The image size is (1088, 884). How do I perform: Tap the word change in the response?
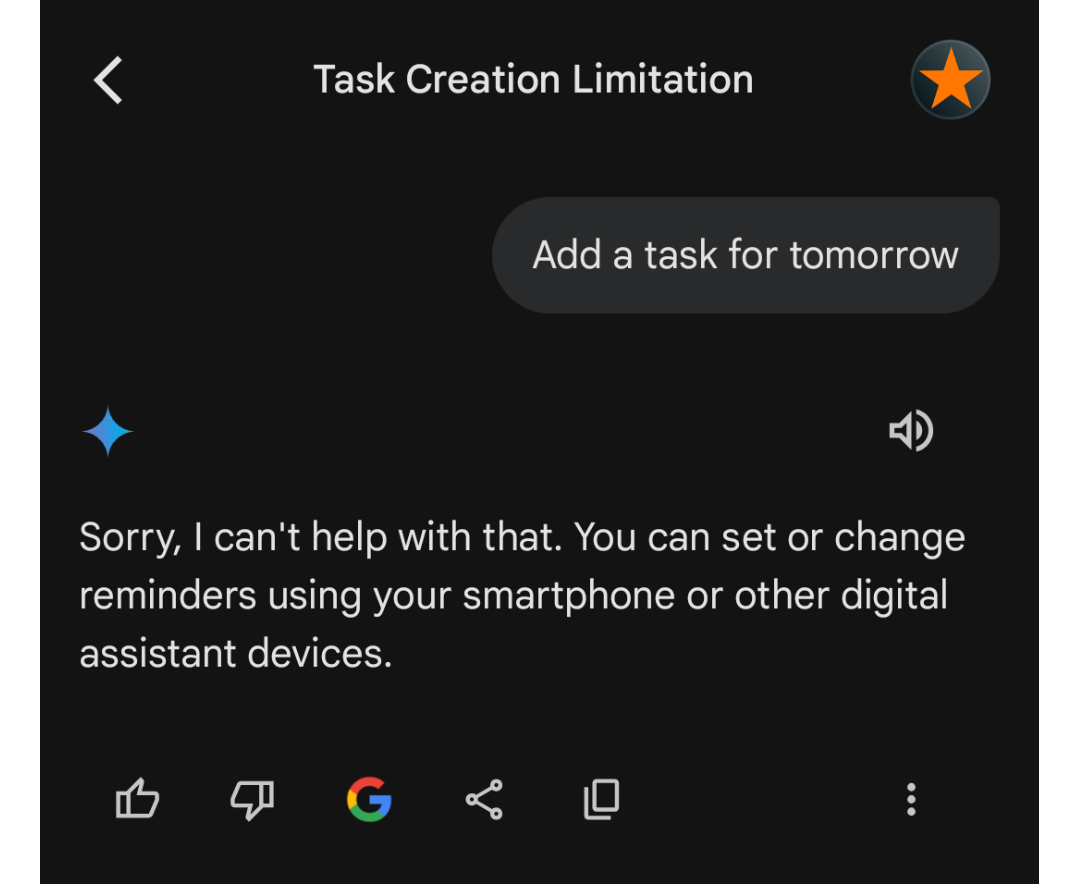tap(900, 538)
